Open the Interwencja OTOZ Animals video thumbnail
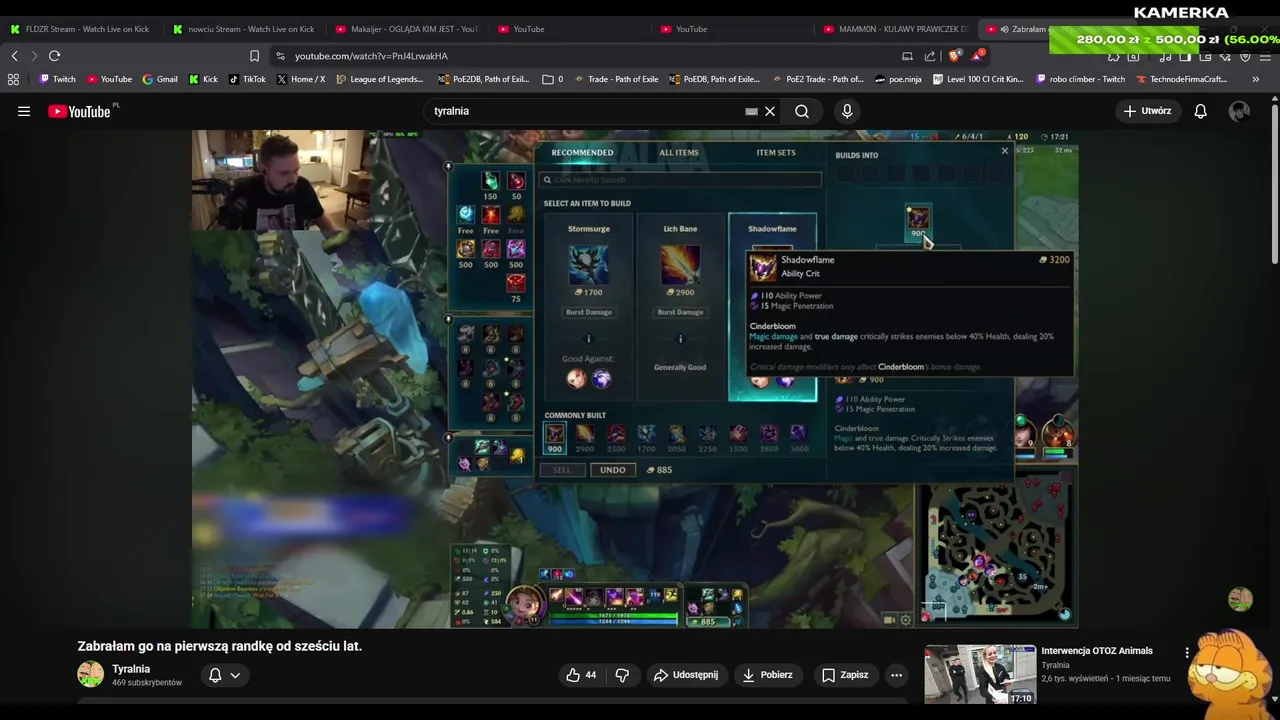The image size is (1280, 720). click(x=980, y=675)
